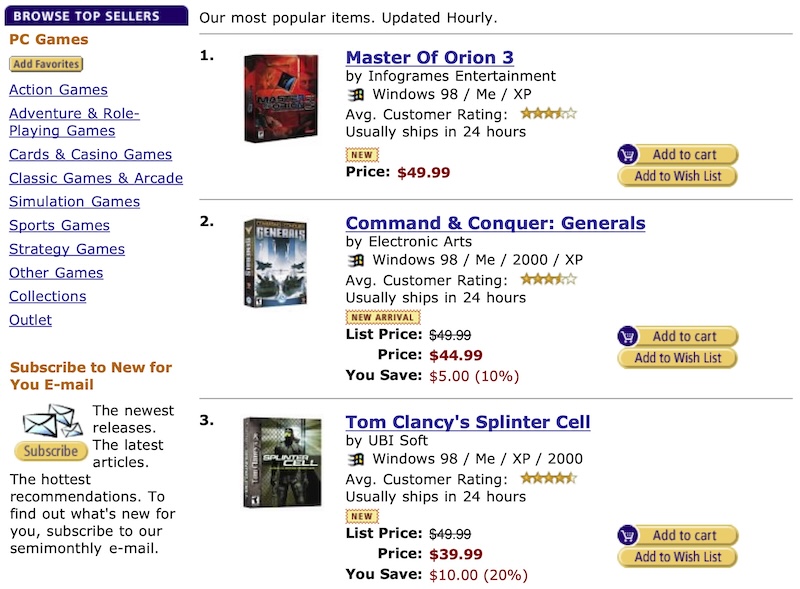Click the star rating for Command & Conquer: Generals
800x589 pixels.
pos(548,279)
